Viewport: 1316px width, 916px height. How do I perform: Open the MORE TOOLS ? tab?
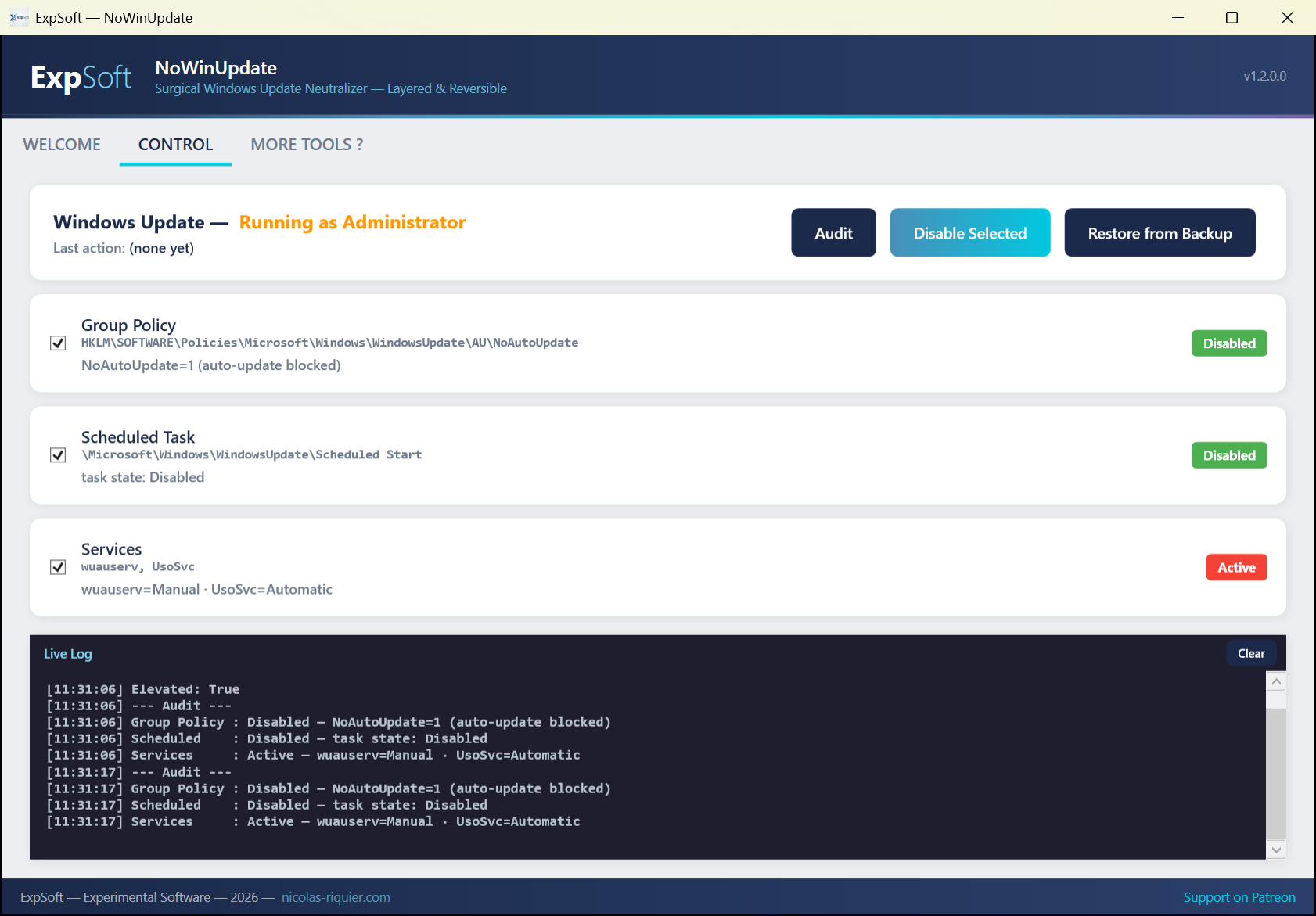tap(307, 145)
